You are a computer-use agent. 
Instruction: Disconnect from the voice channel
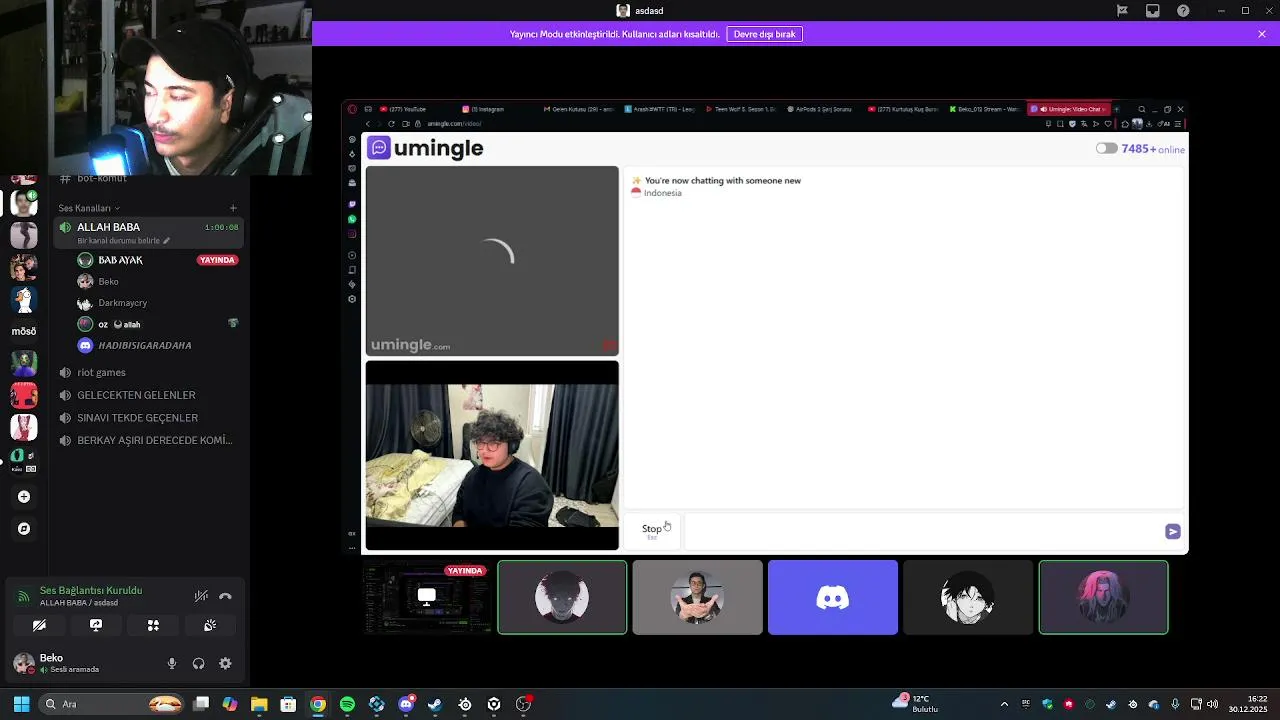(x=225, y=596)
